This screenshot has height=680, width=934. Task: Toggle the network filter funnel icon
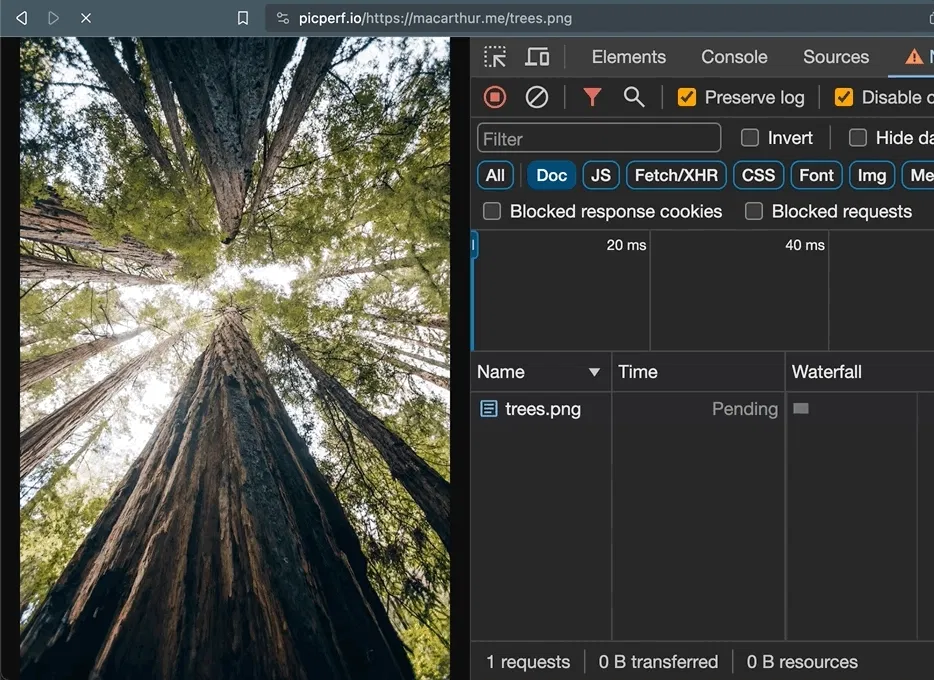[592, 97]
